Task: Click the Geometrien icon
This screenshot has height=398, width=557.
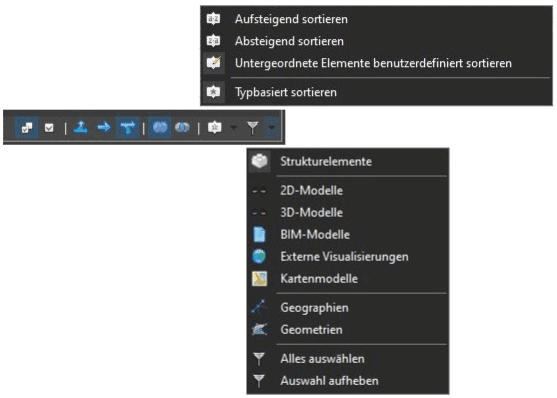Action: click(259, 330)
